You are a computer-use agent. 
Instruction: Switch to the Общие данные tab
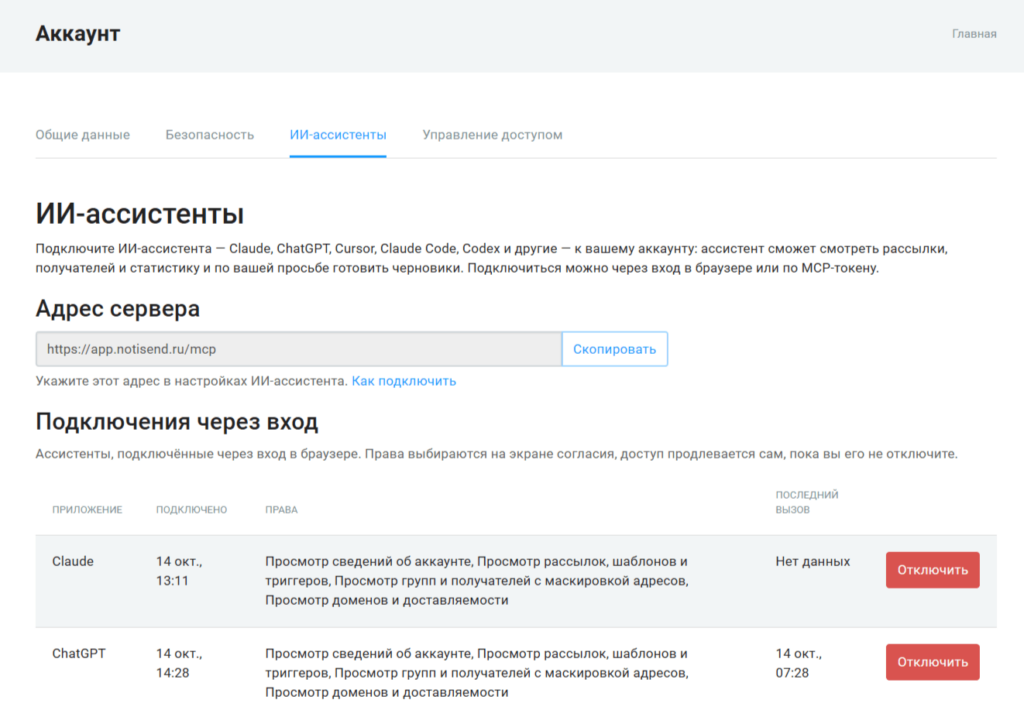tap(82, 135)
